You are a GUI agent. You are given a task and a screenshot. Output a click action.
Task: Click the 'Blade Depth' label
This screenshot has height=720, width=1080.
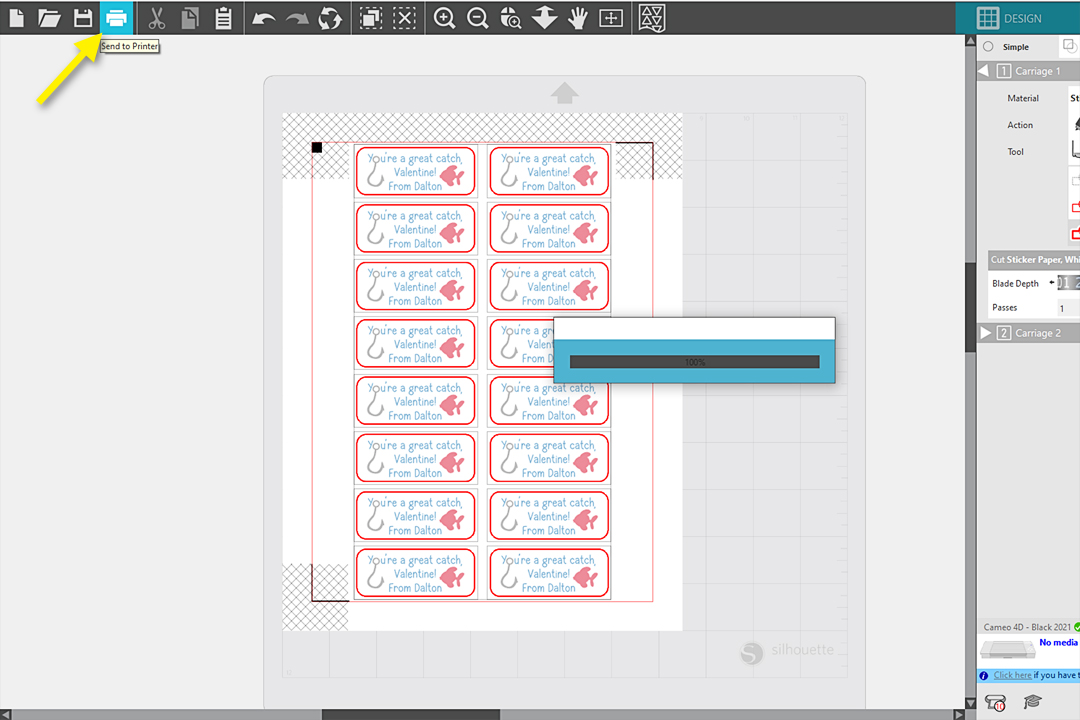pyautogui.click(x=1015, y=284)
